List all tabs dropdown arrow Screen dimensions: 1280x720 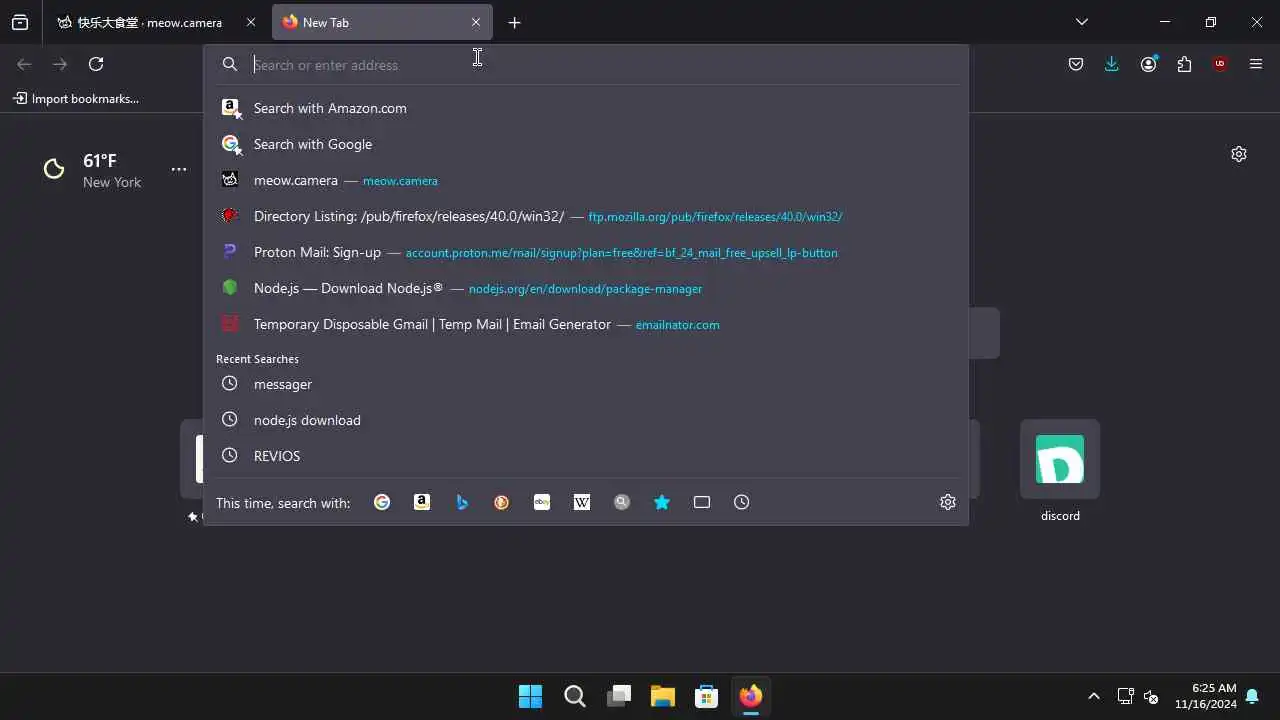point(1082,22)
